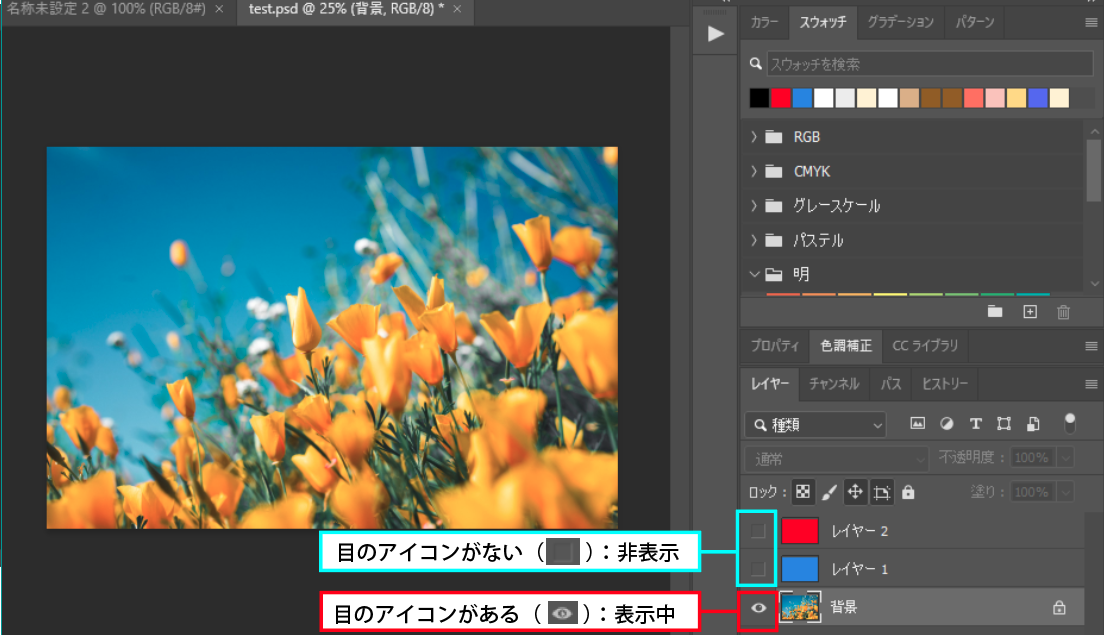Open the 種類 layer filter dropdown
This screenshot has width=1104, height=635.
(815, 425)
